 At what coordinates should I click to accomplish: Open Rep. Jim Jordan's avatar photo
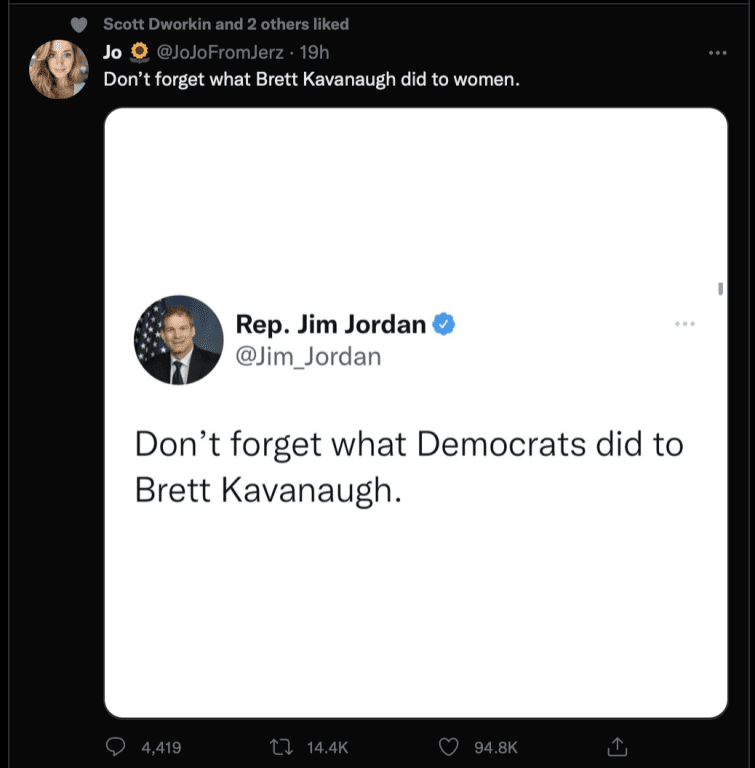178,340
